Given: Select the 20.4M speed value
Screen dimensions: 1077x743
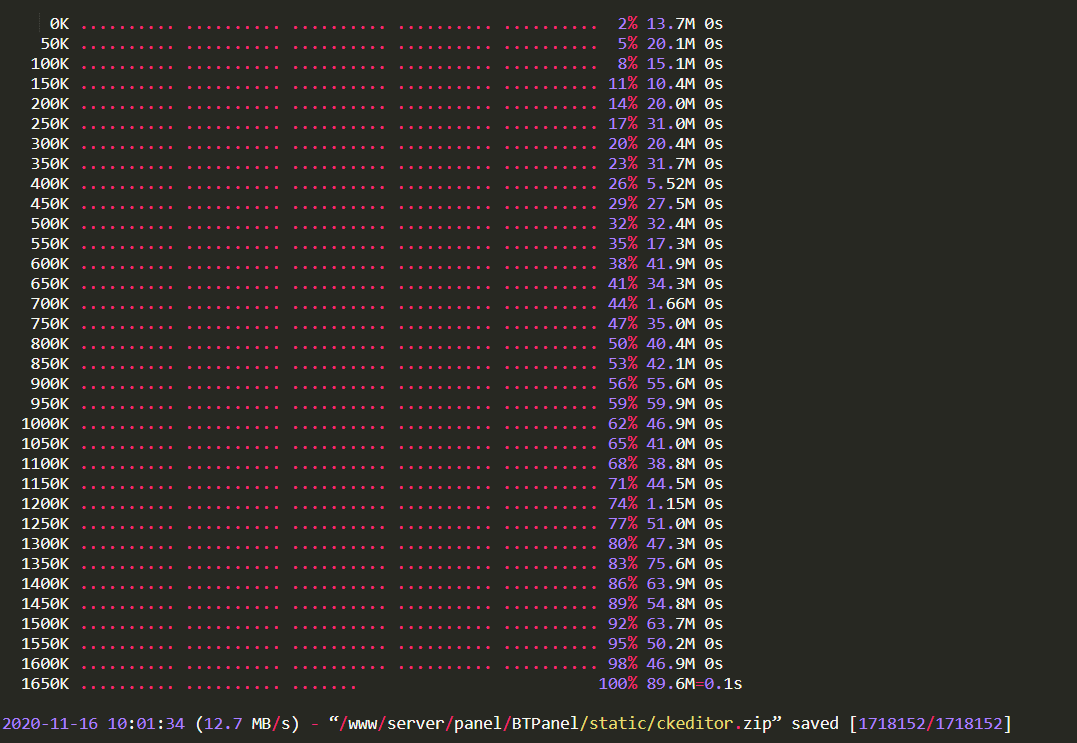Looking at the screenshot, I should [x=670, y=144].
